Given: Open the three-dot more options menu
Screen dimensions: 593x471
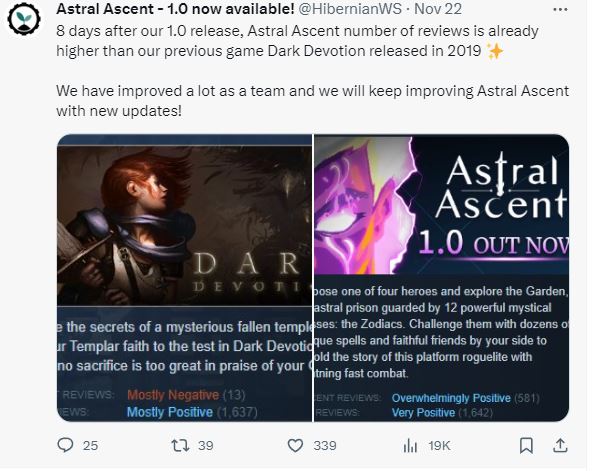Looking at the screenshot, I should 560,9.
